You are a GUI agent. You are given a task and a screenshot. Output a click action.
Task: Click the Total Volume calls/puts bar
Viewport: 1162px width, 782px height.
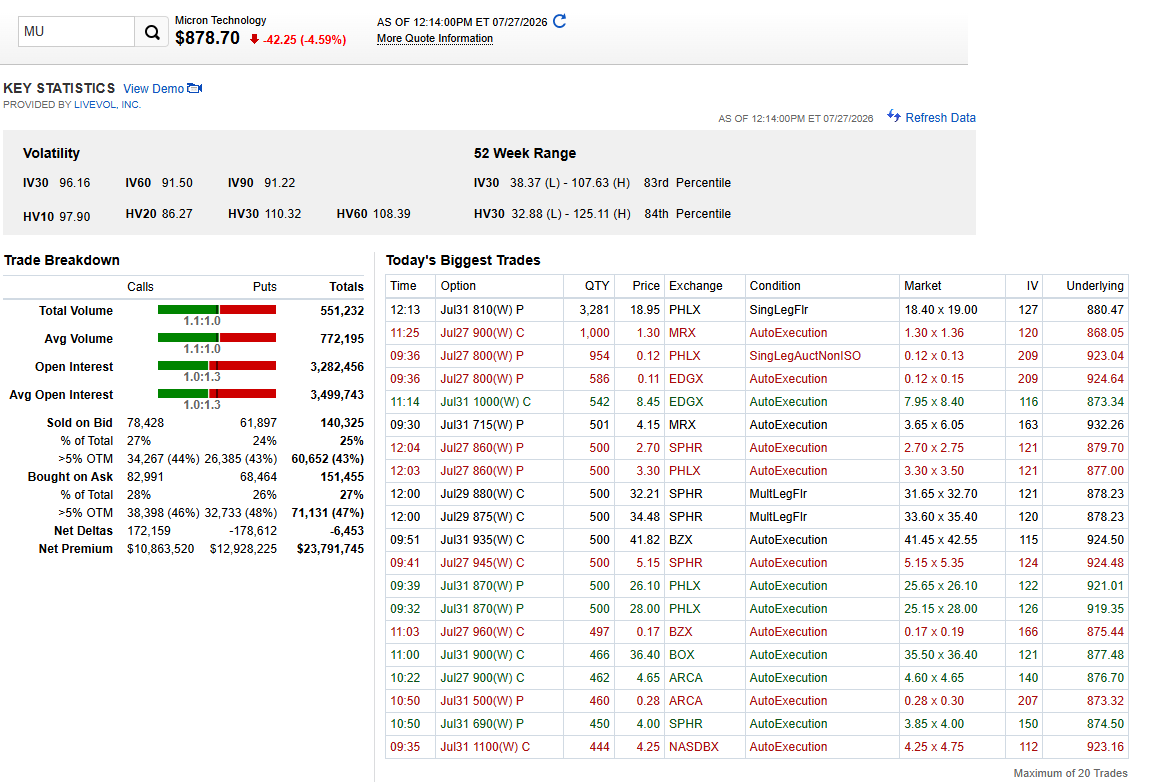217,309
